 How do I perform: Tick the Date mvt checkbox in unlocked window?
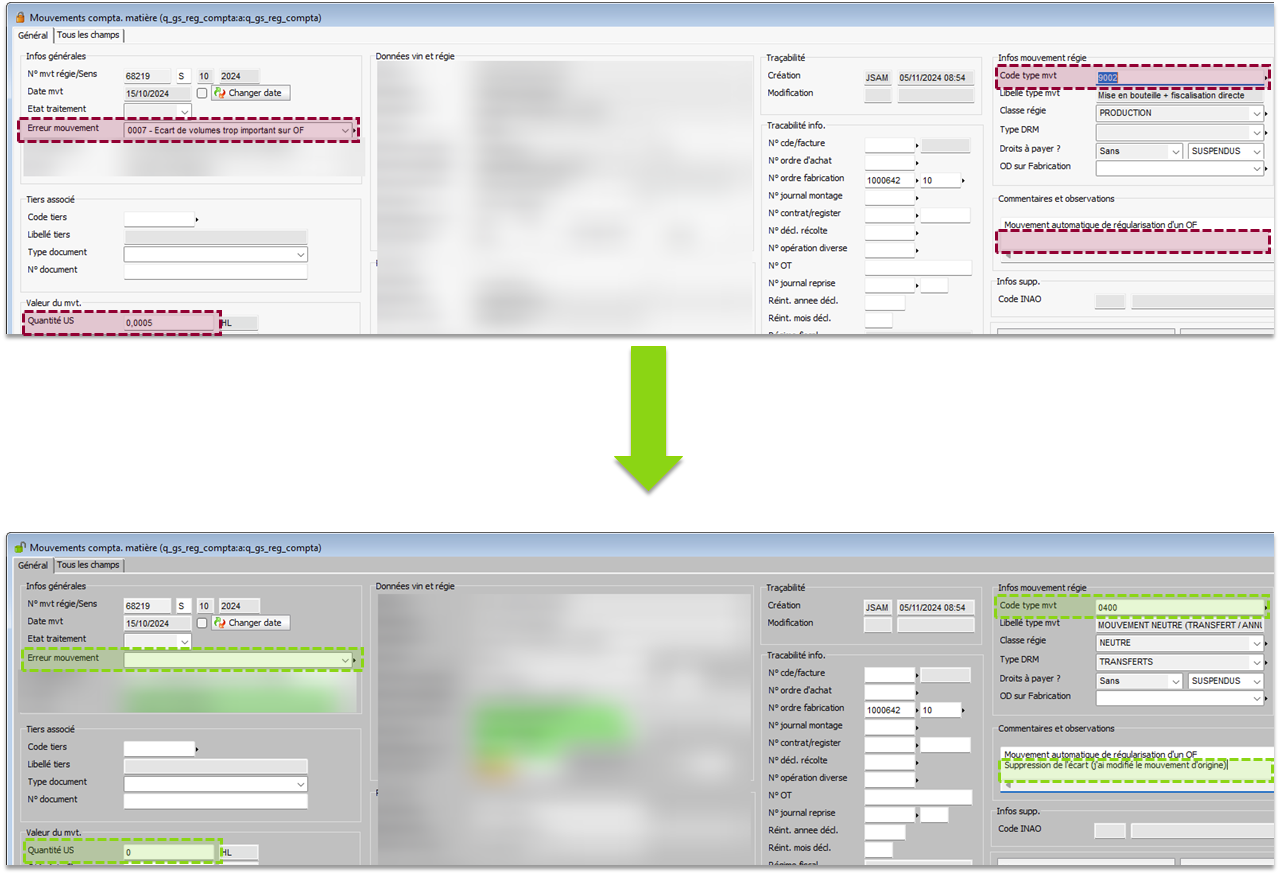click(x=202, y=623)
